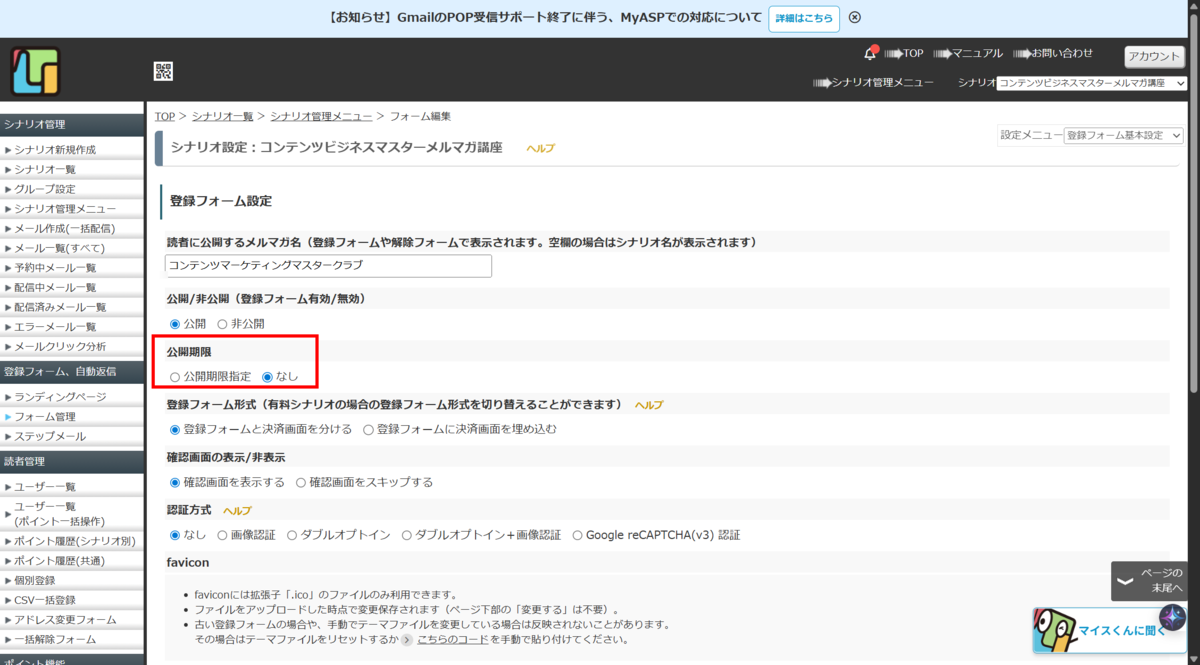Select the ダブルオプトイン radio button

[292, 535]
